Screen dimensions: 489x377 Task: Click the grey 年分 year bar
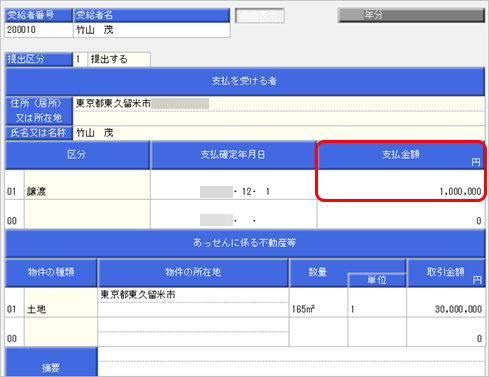pos(411,15)
